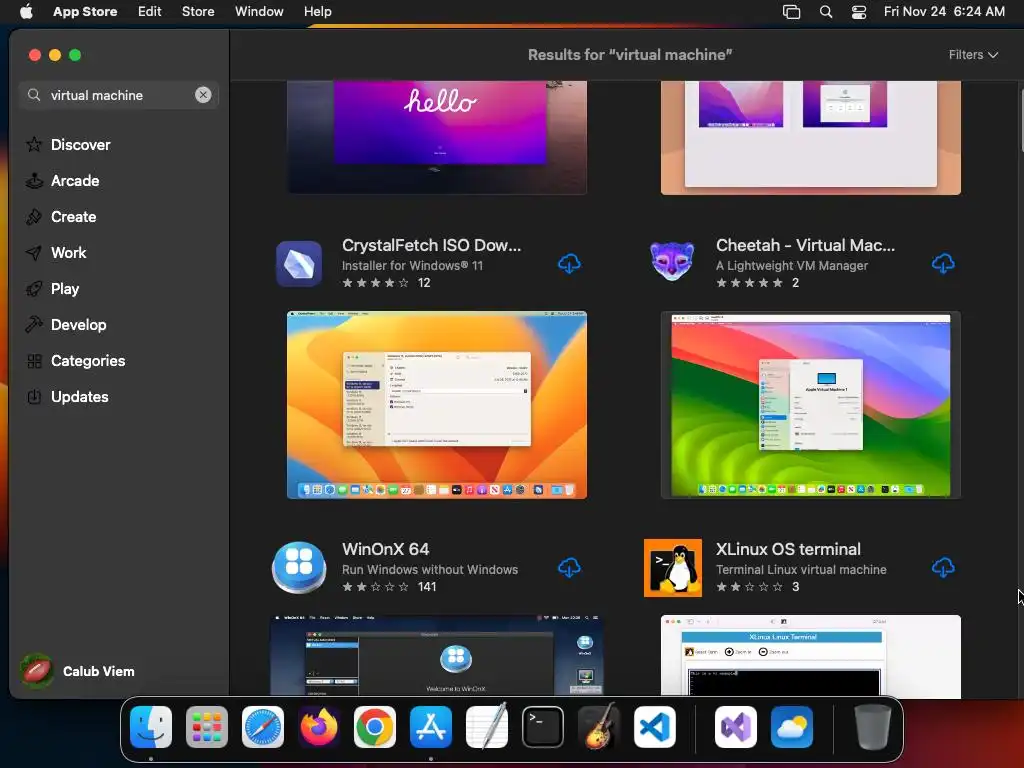Open Weather app from the Dock
Viewport: 1024px width, 768px height.
[x=792, y=727]
